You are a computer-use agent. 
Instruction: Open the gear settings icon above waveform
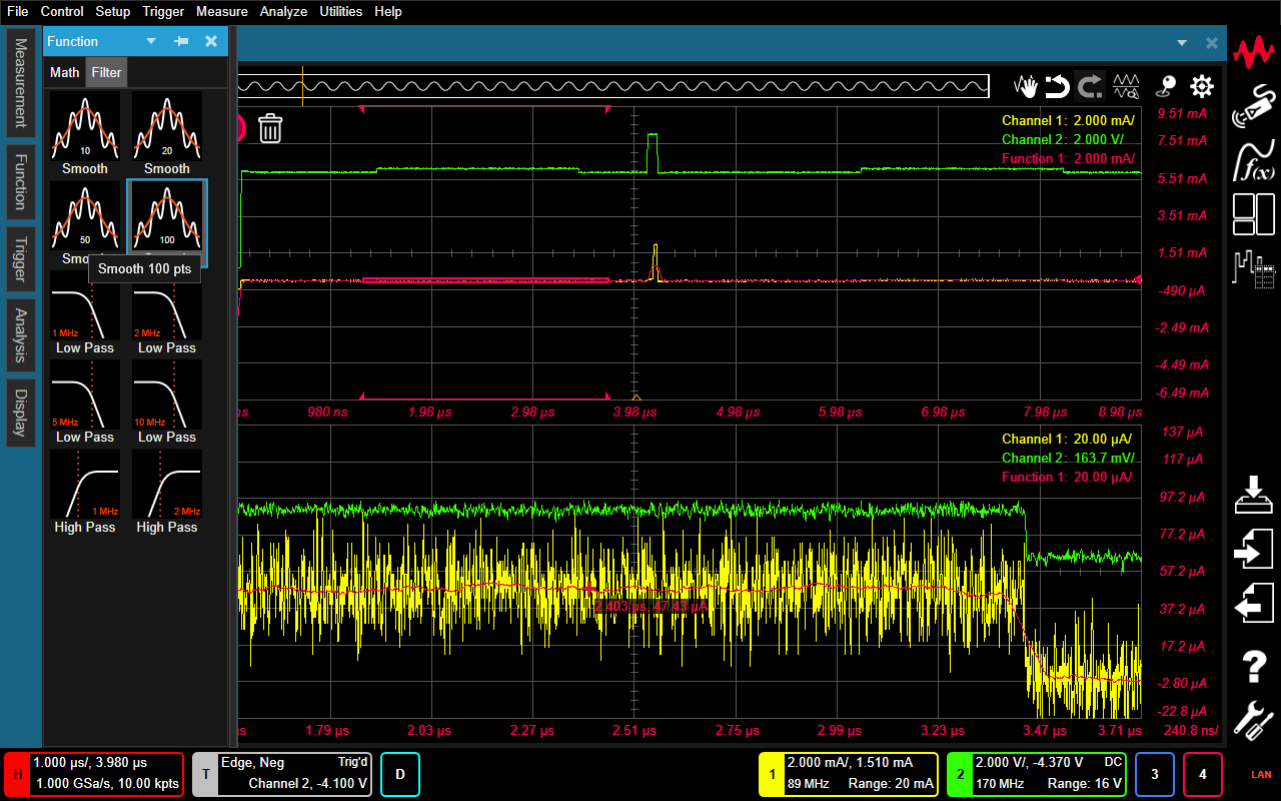coord(1201,87)
